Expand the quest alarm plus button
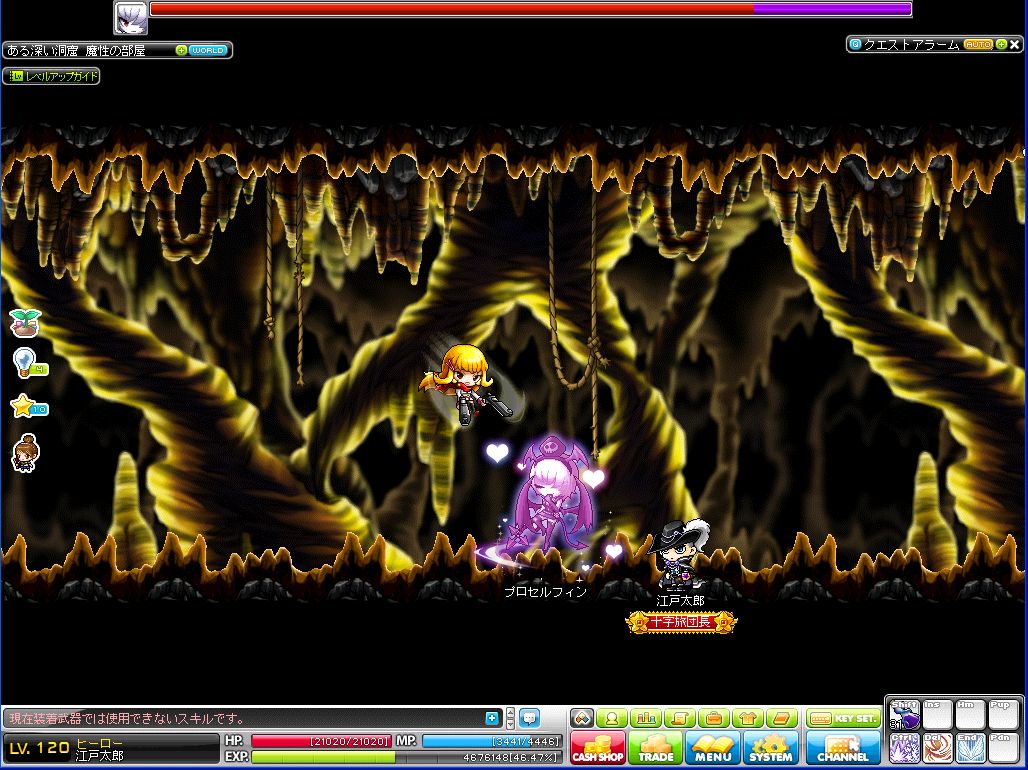1028x770 pixels. pos(1001,45)
